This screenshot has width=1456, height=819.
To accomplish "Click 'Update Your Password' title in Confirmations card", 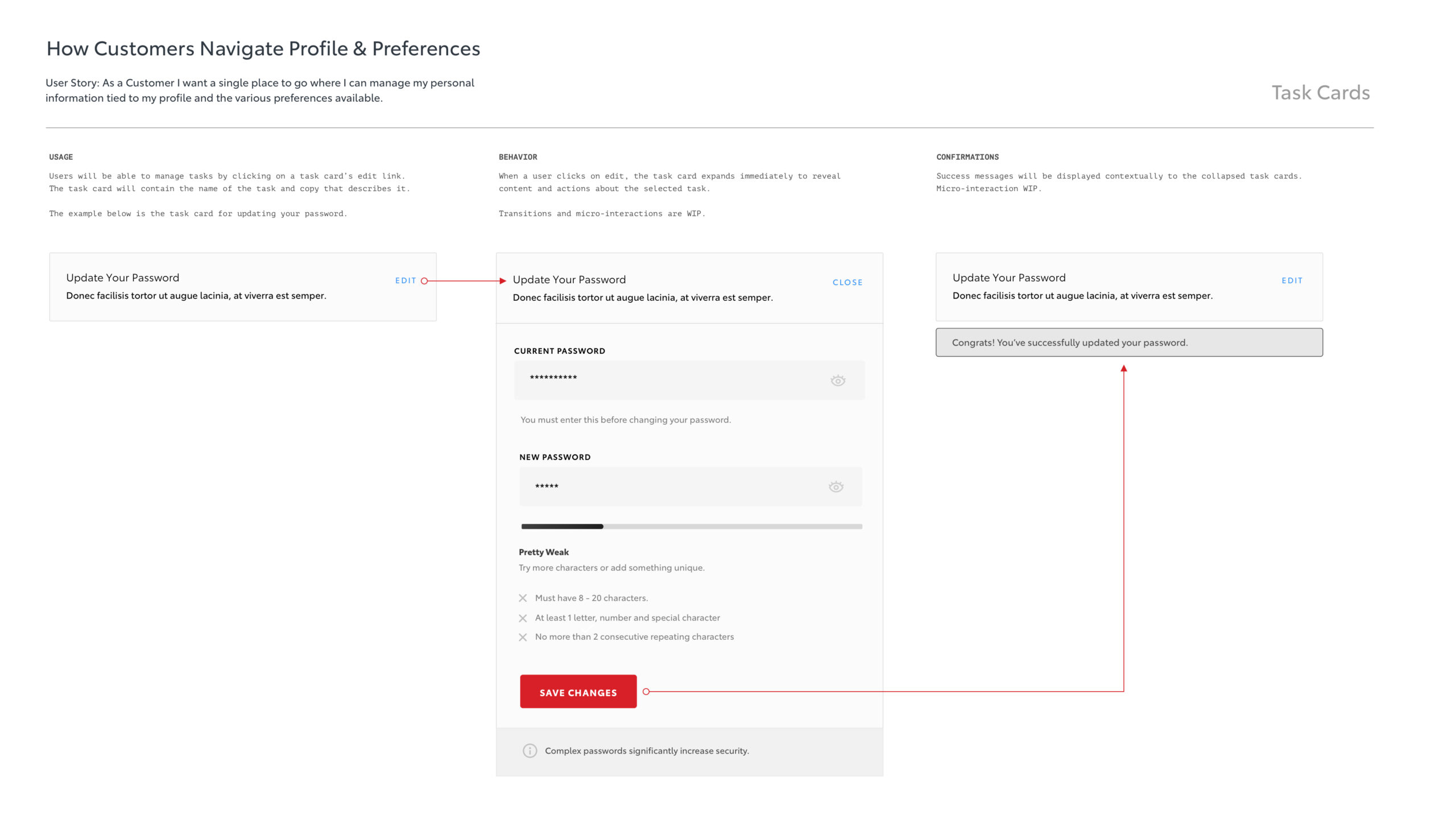I will (1009, 278).
